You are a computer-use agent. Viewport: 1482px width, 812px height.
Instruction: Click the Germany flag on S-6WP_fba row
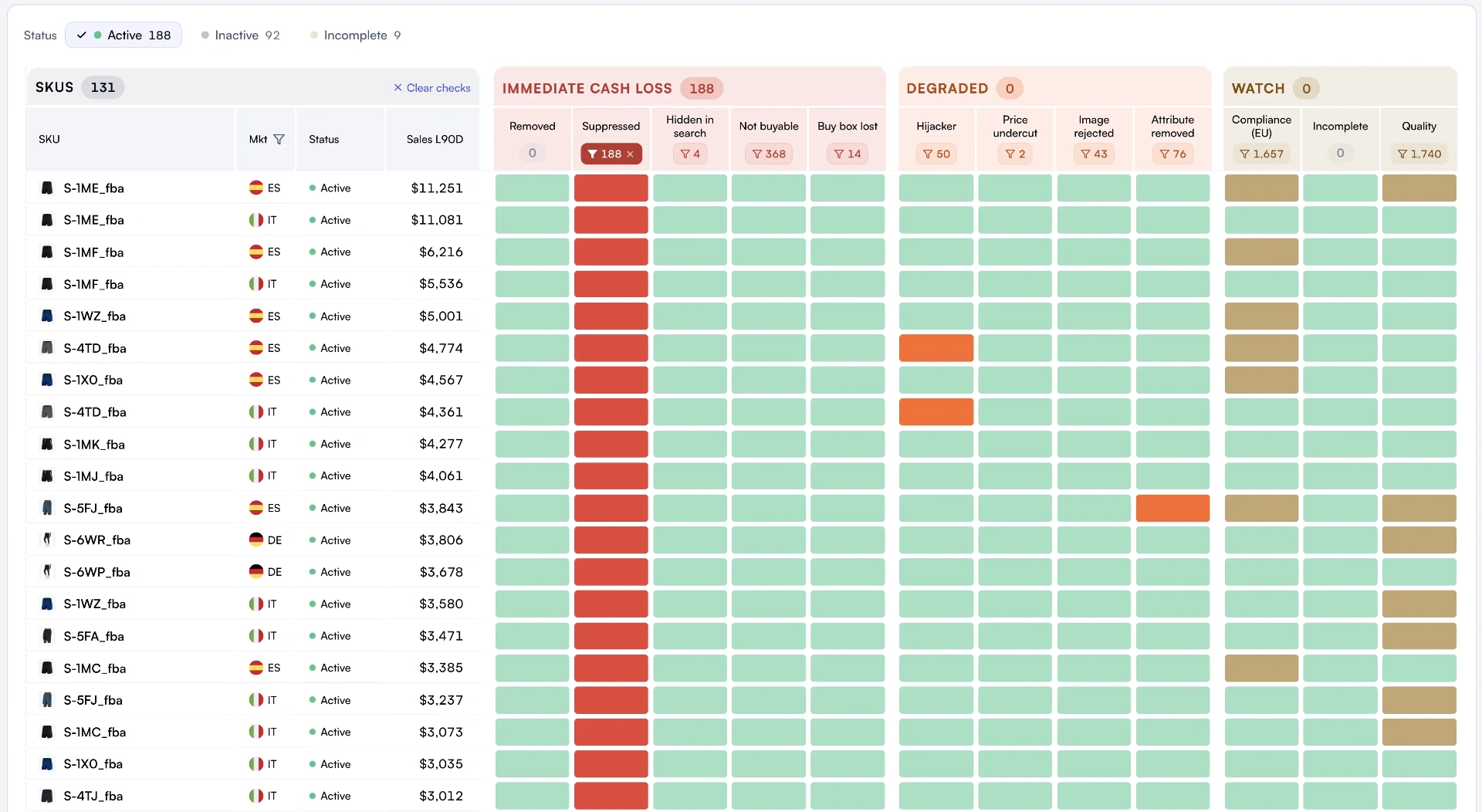pos(255,572)
